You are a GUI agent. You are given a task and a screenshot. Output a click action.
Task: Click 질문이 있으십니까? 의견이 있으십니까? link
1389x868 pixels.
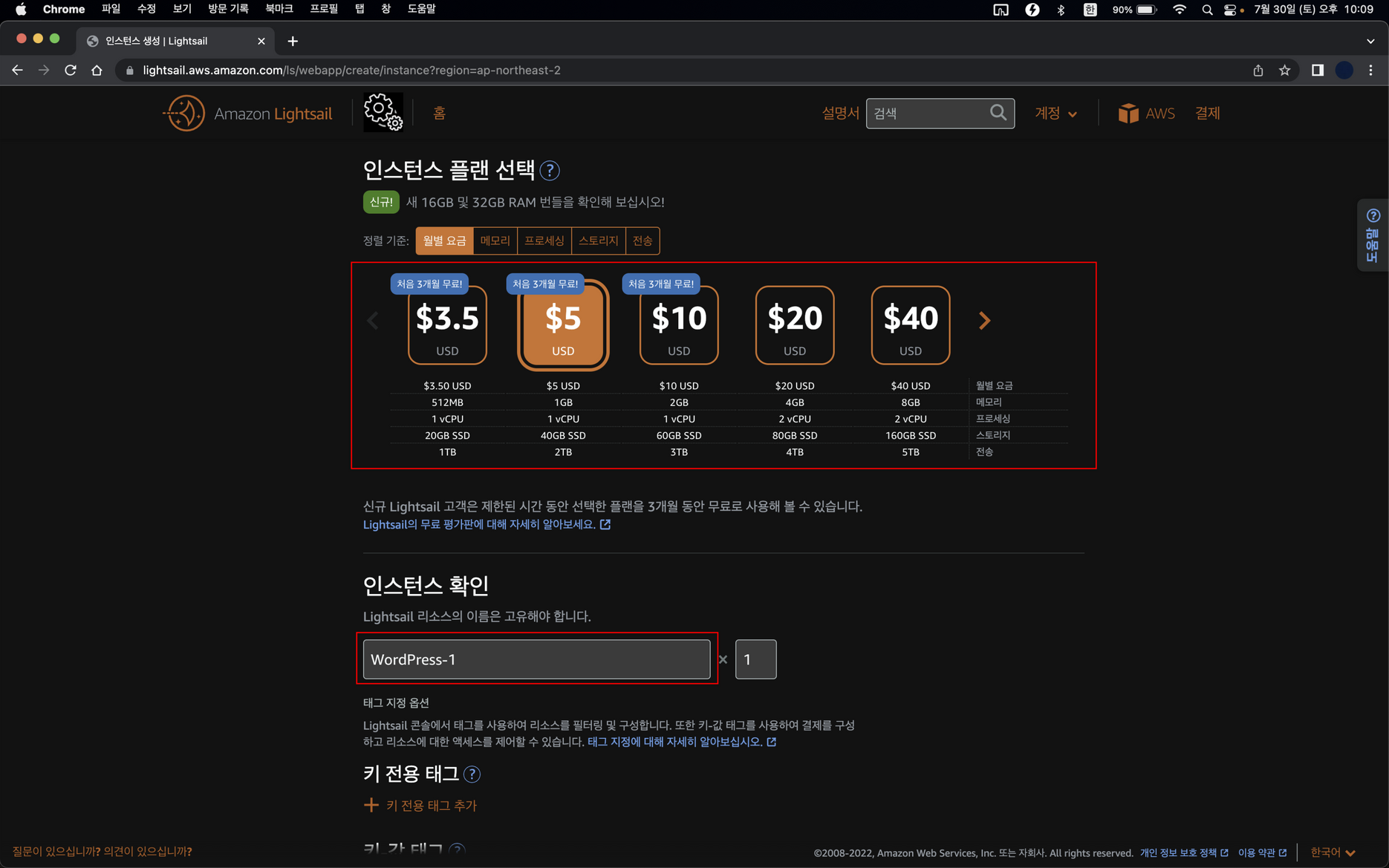pos(103,852)
